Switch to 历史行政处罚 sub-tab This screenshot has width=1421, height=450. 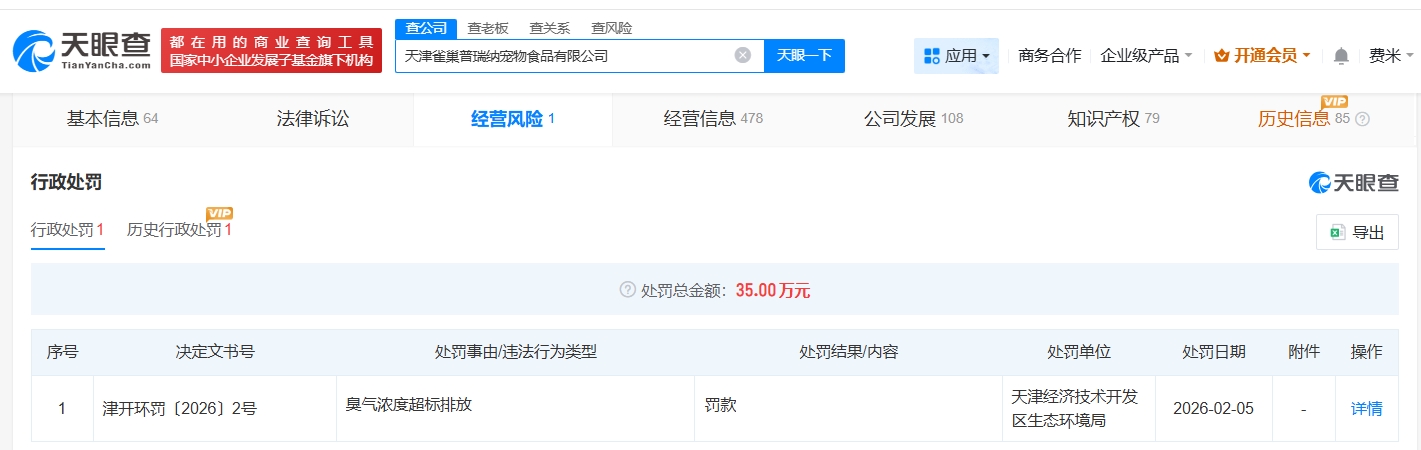tap(178, 230)
